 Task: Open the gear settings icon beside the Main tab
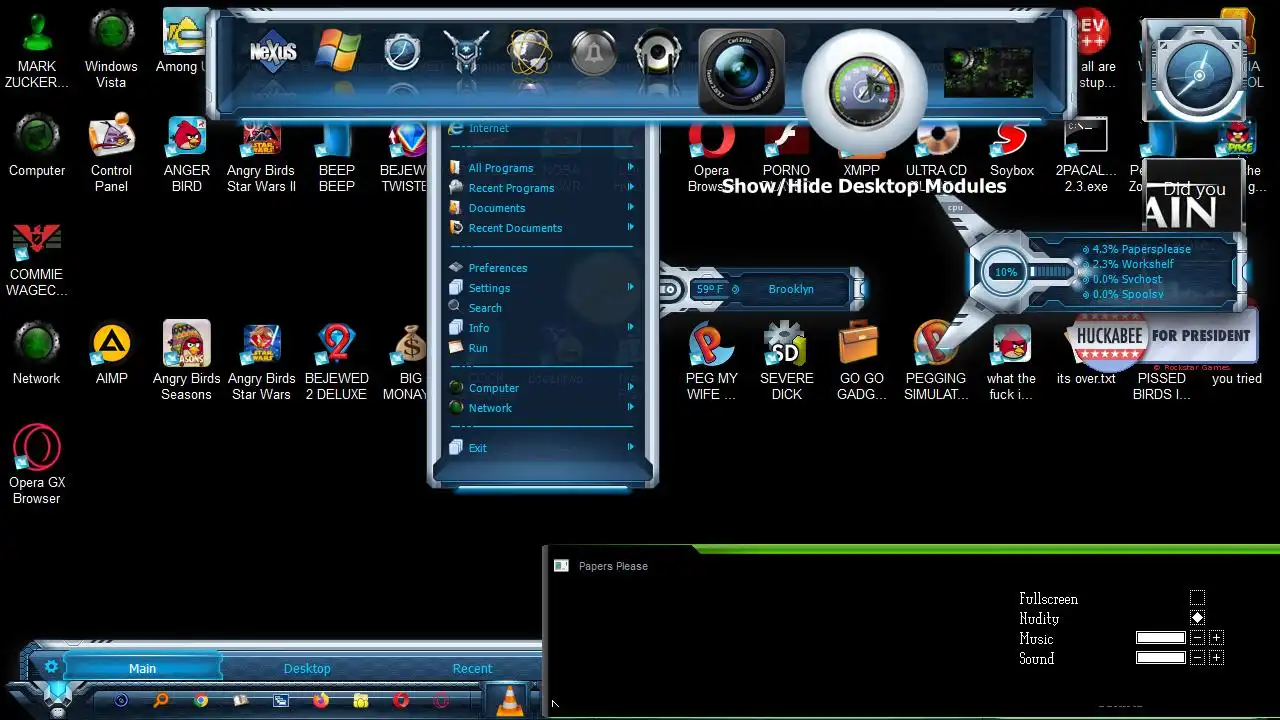coord(51,667)
